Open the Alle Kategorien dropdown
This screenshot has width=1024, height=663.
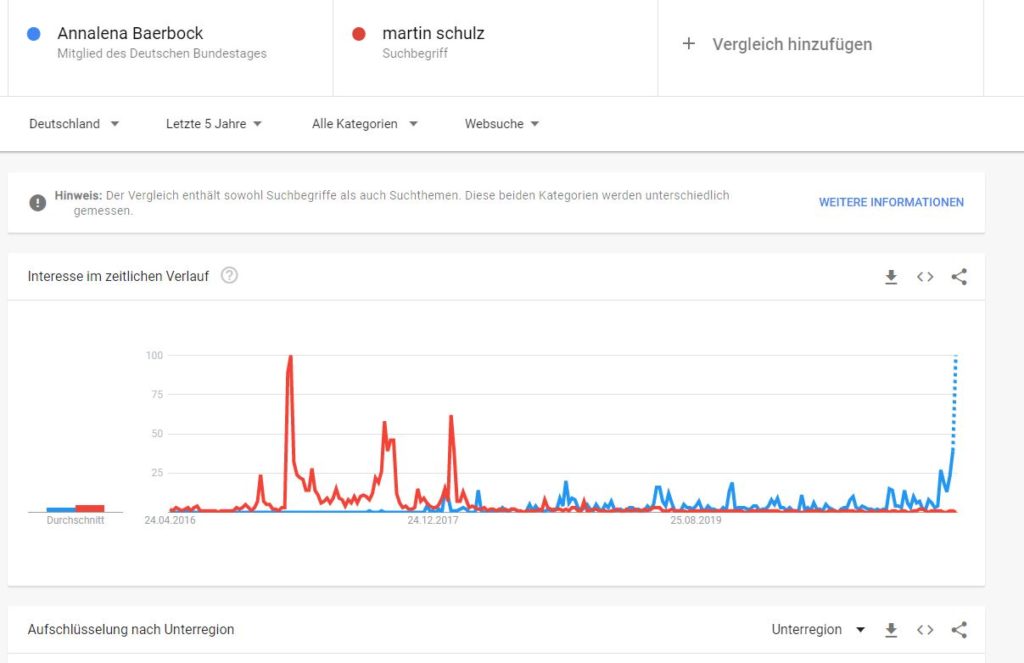(364, 123)
